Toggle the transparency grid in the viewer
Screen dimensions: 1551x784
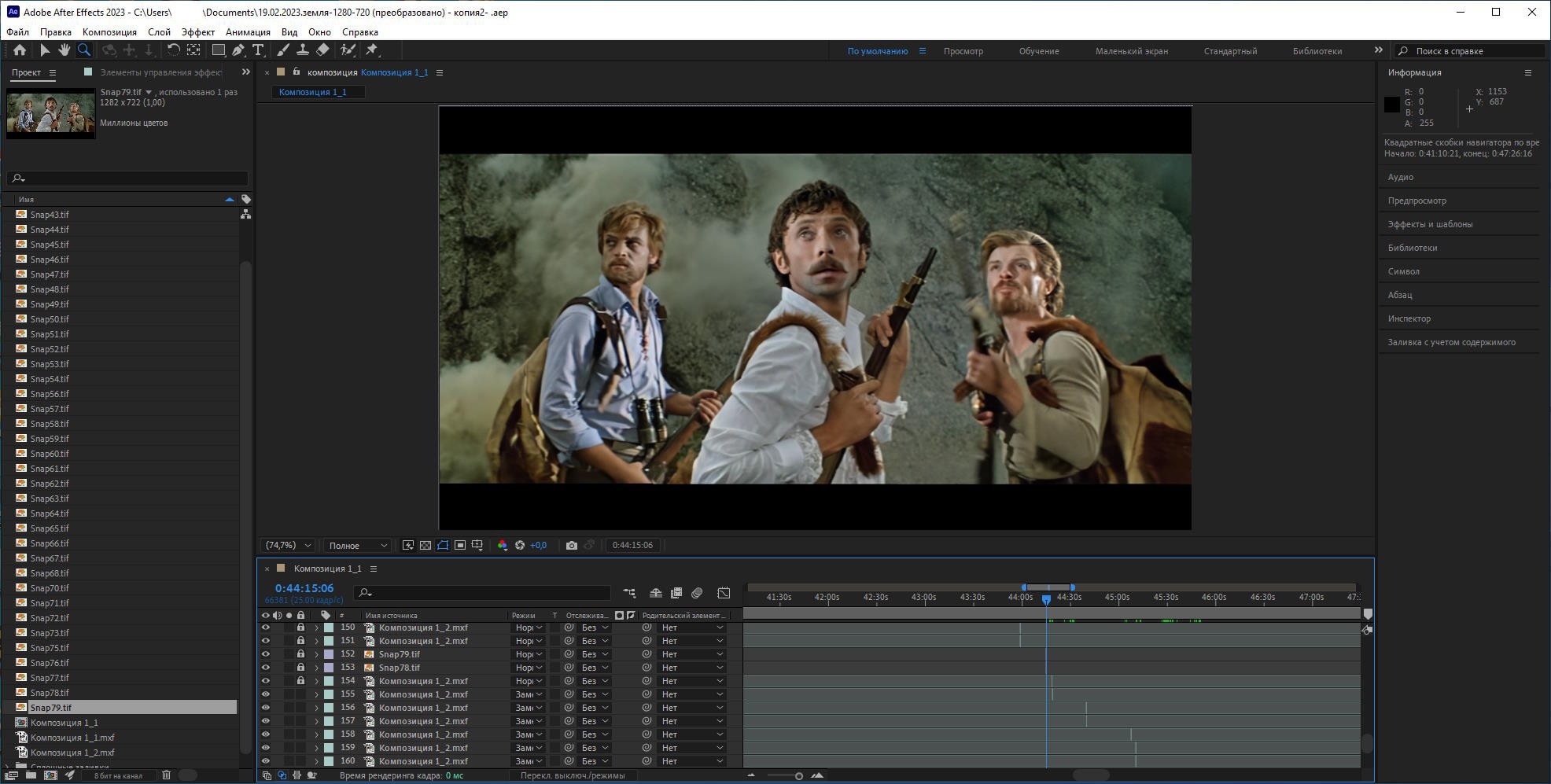click(426, 545)
